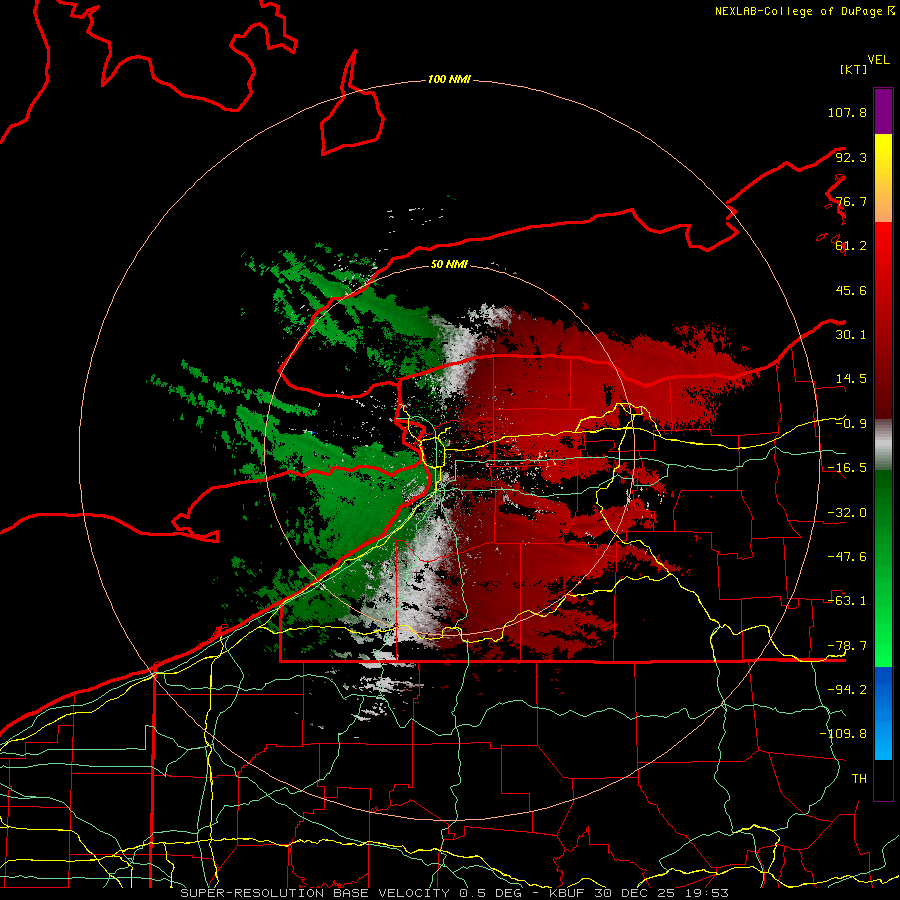Click the -78.7 legend value
Image resolution: width=900 pixels, height=900 pixels.
847,646
